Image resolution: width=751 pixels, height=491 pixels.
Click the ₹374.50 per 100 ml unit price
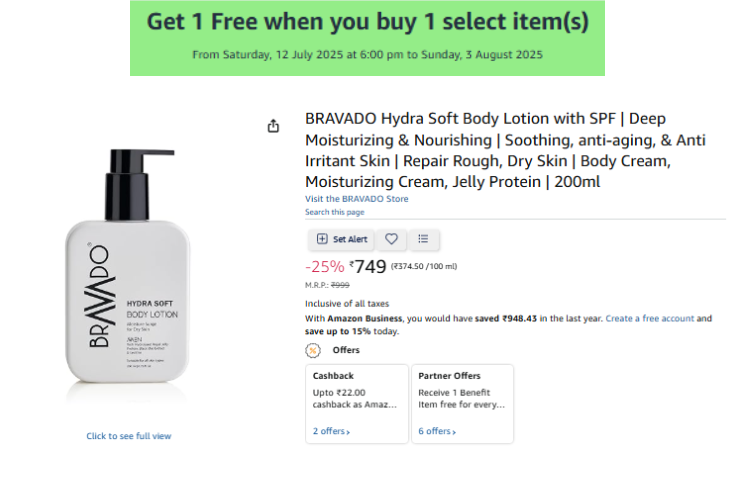tap(423, 266)
